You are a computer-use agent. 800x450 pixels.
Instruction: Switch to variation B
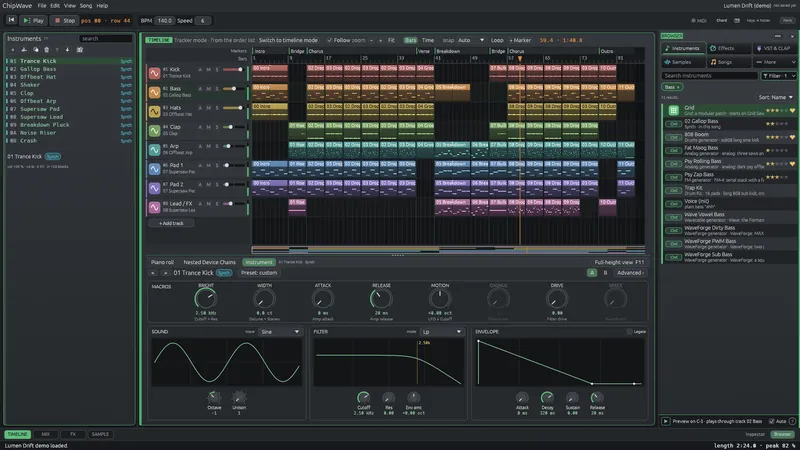pos(606,273)
